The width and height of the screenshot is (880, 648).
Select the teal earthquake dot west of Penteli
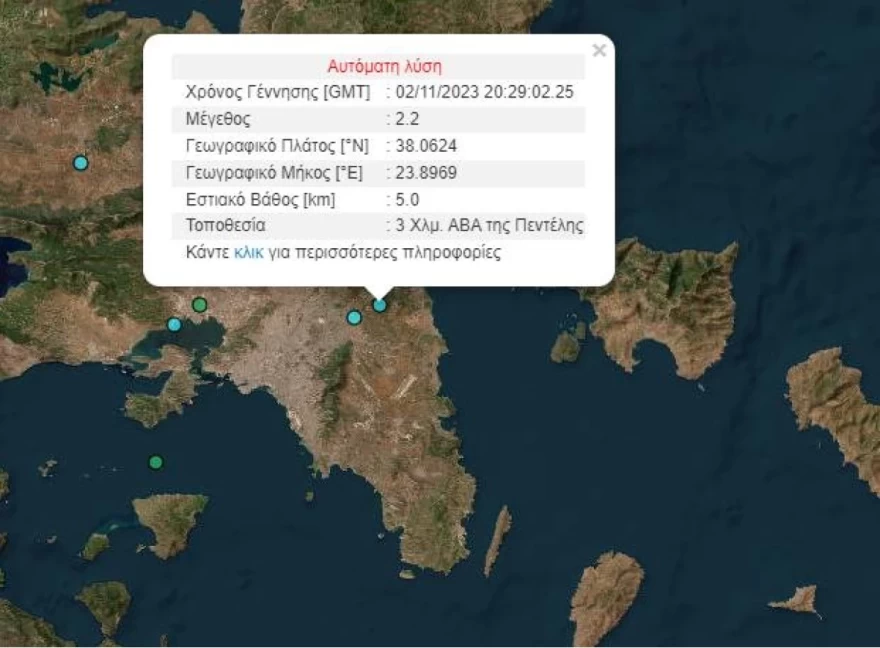tap(354, 318)
